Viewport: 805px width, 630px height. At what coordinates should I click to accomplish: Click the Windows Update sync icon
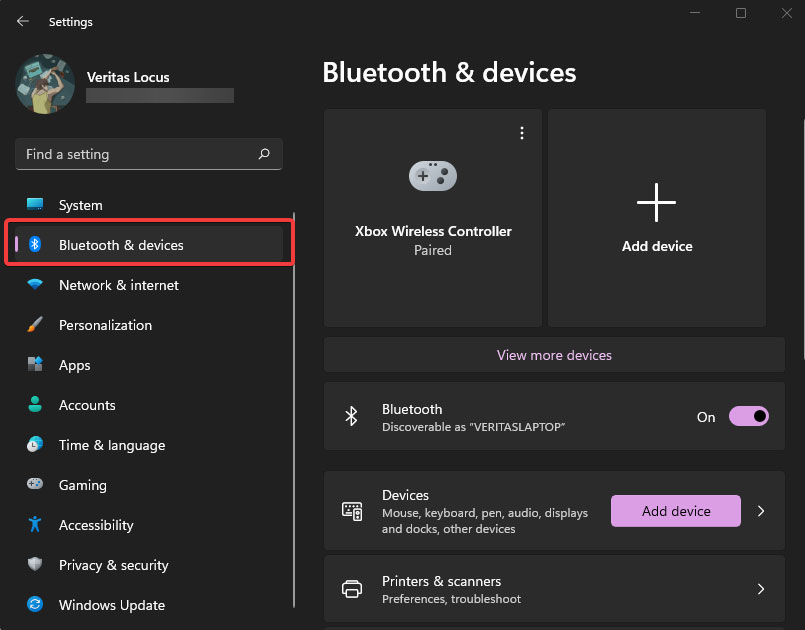tap(35, 605)
